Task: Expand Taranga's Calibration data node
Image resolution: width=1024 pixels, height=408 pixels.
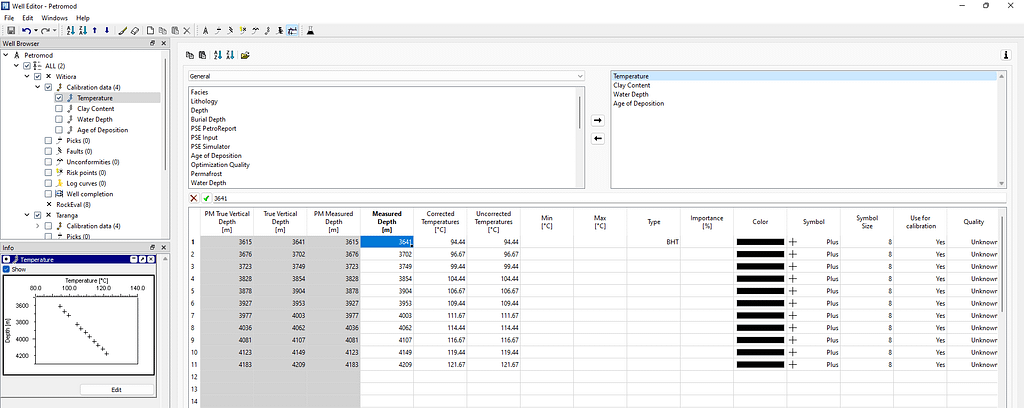Action: [38, 226]
